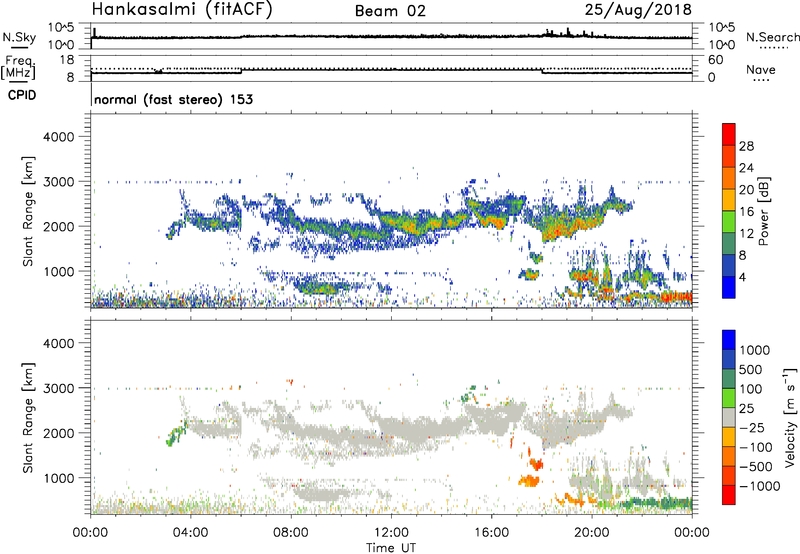Viewport: 800px width, 554px height.
Task: Click "normal (fast stereo) 153" mode text
Action: click(x=173, y=99)
